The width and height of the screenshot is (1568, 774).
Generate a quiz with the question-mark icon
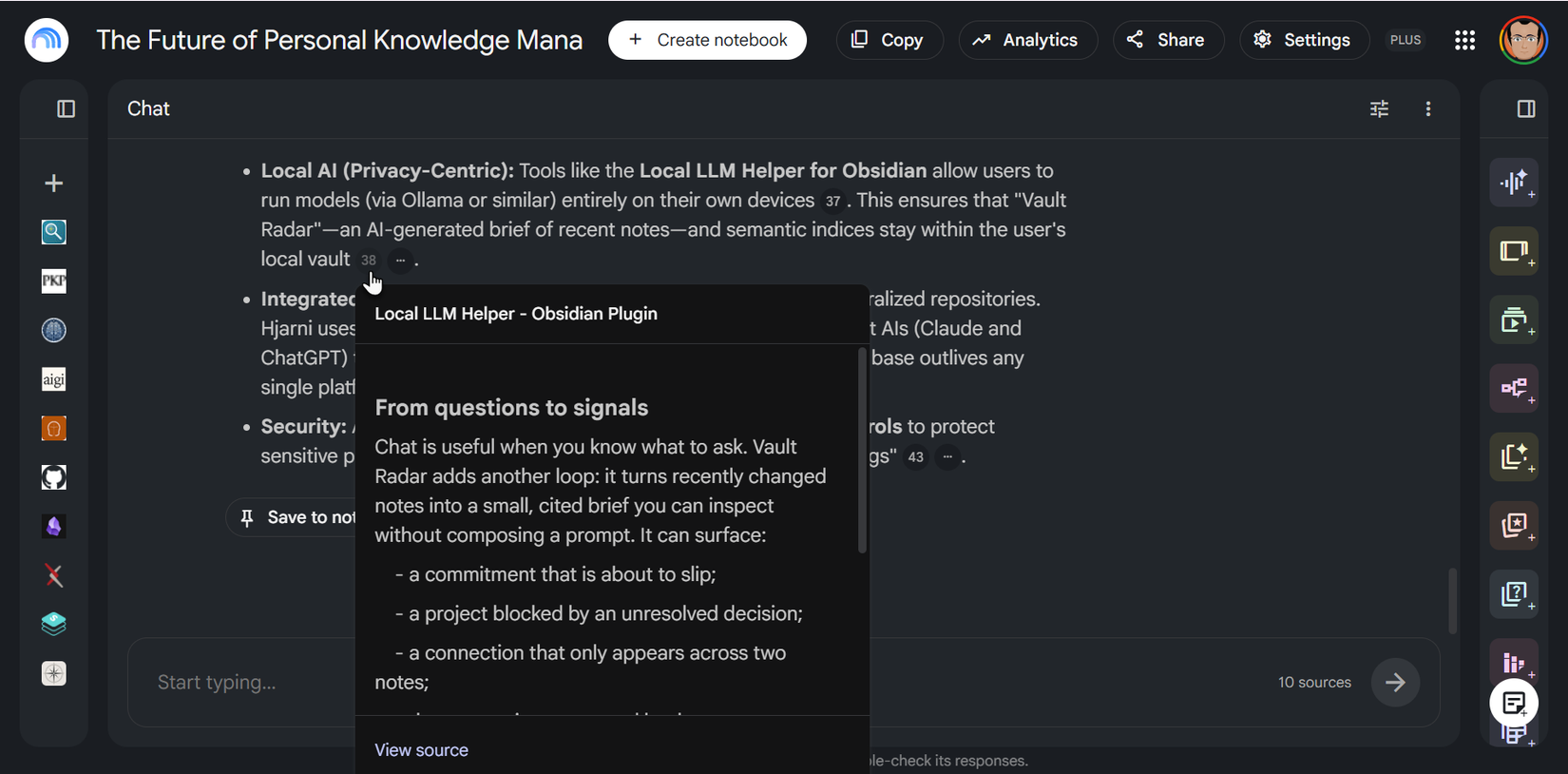1514,593
